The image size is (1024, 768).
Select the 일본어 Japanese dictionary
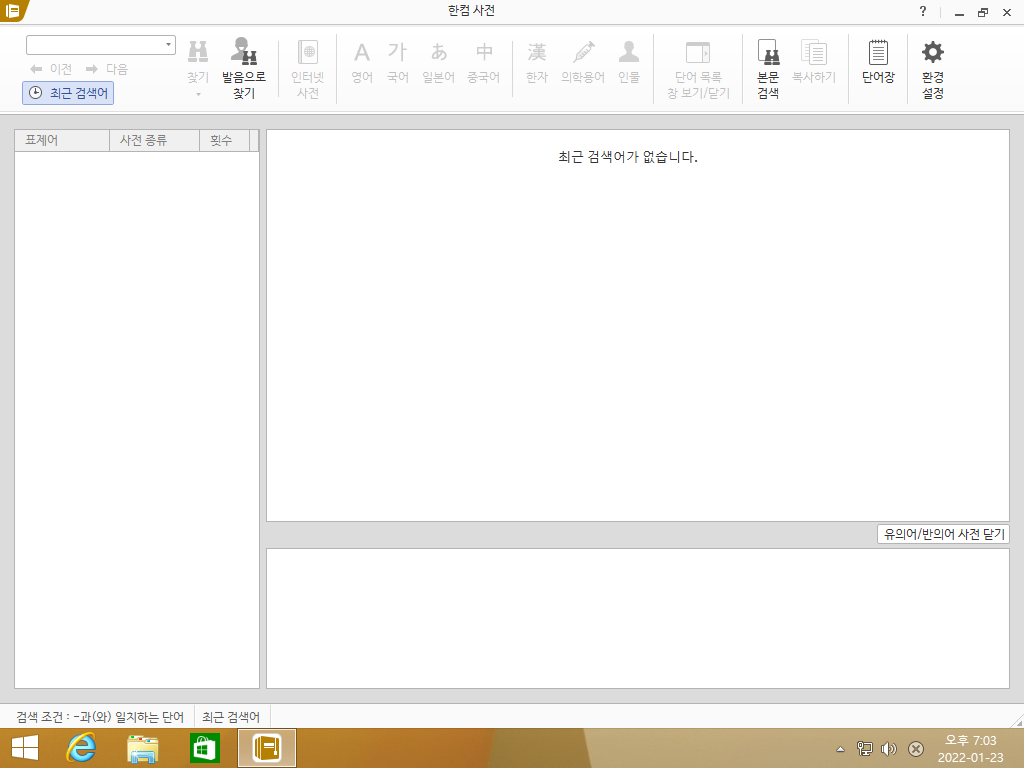pos(438,62)
